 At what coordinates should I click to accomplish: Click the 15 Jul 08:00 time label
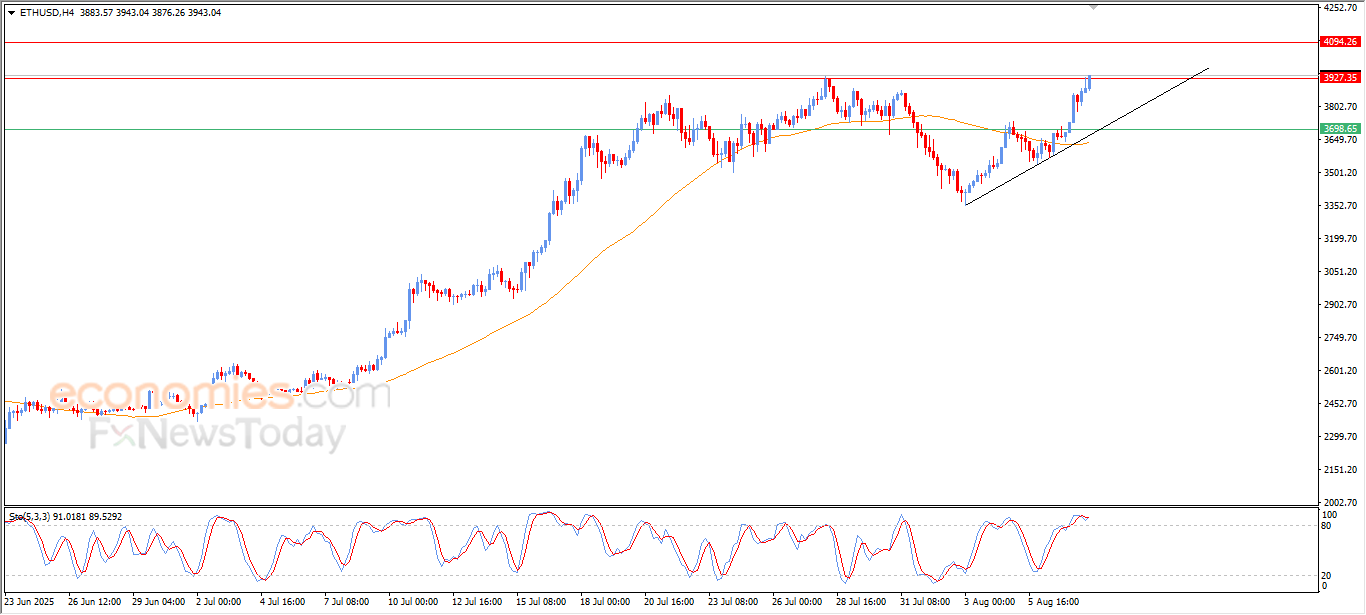(542, 602)
